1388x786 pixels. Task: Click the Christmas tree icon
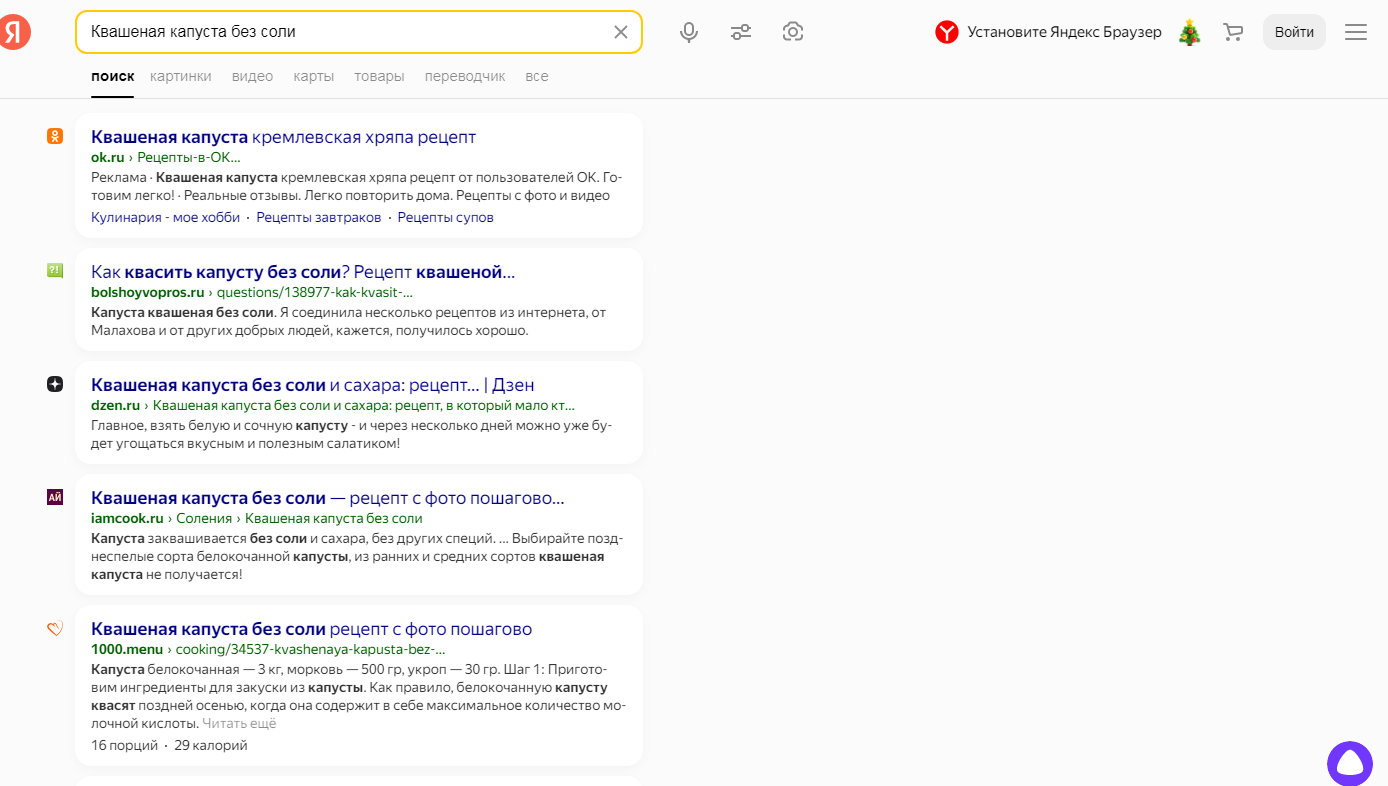coord(1189,32)
